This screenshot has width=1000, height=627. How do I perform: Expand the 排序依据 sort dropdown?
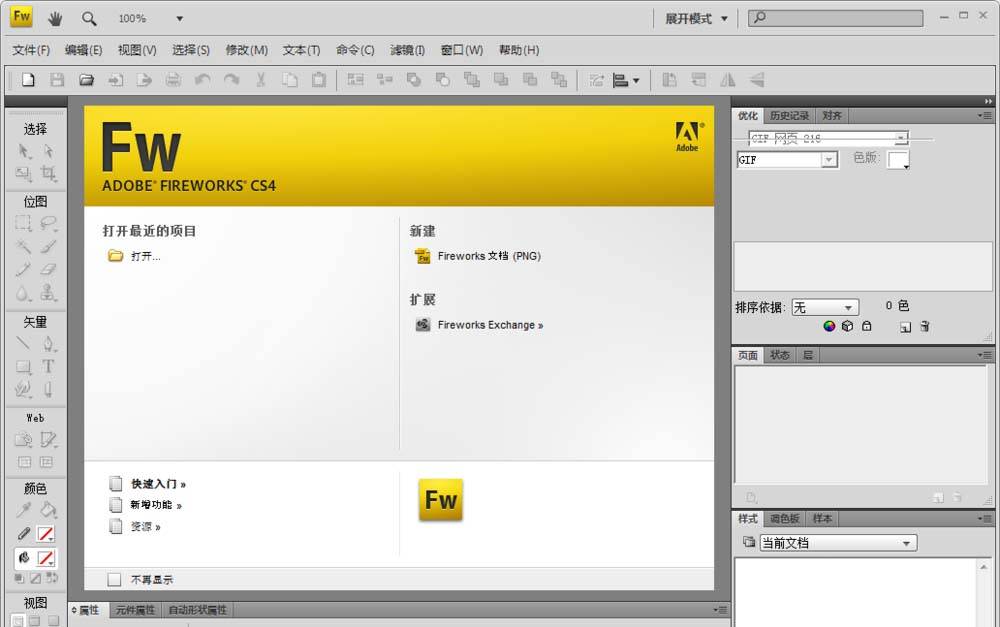pos(825,308)
